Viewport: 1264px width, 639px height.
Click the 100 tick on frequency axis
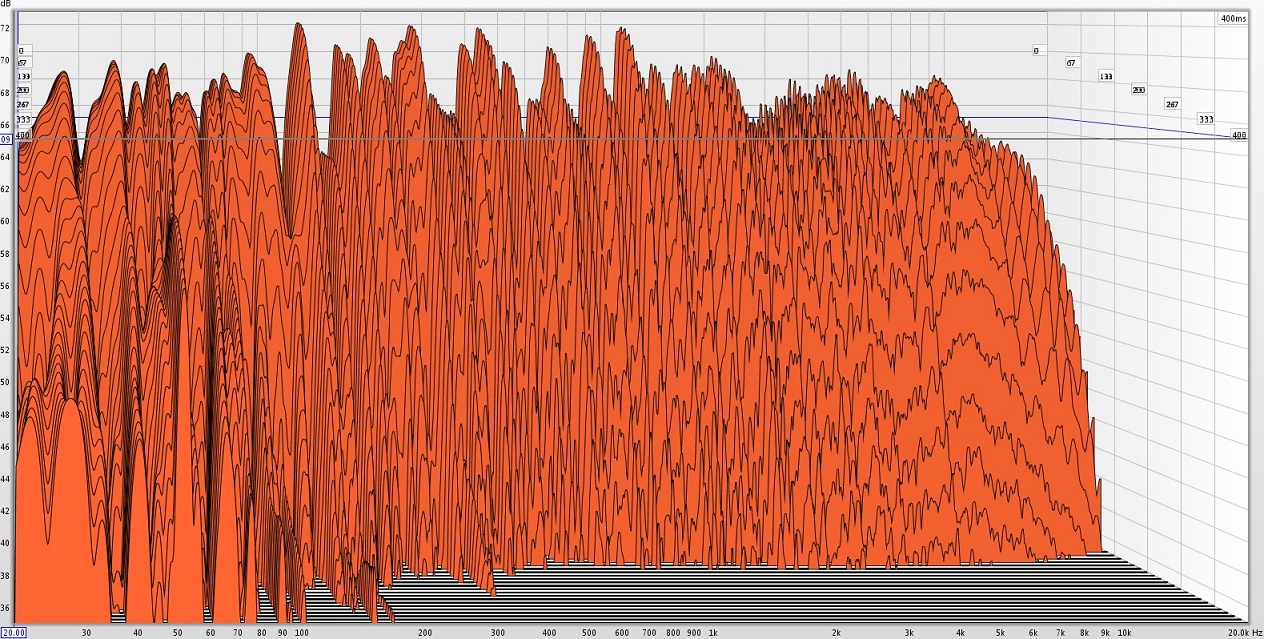click(301, 633)
